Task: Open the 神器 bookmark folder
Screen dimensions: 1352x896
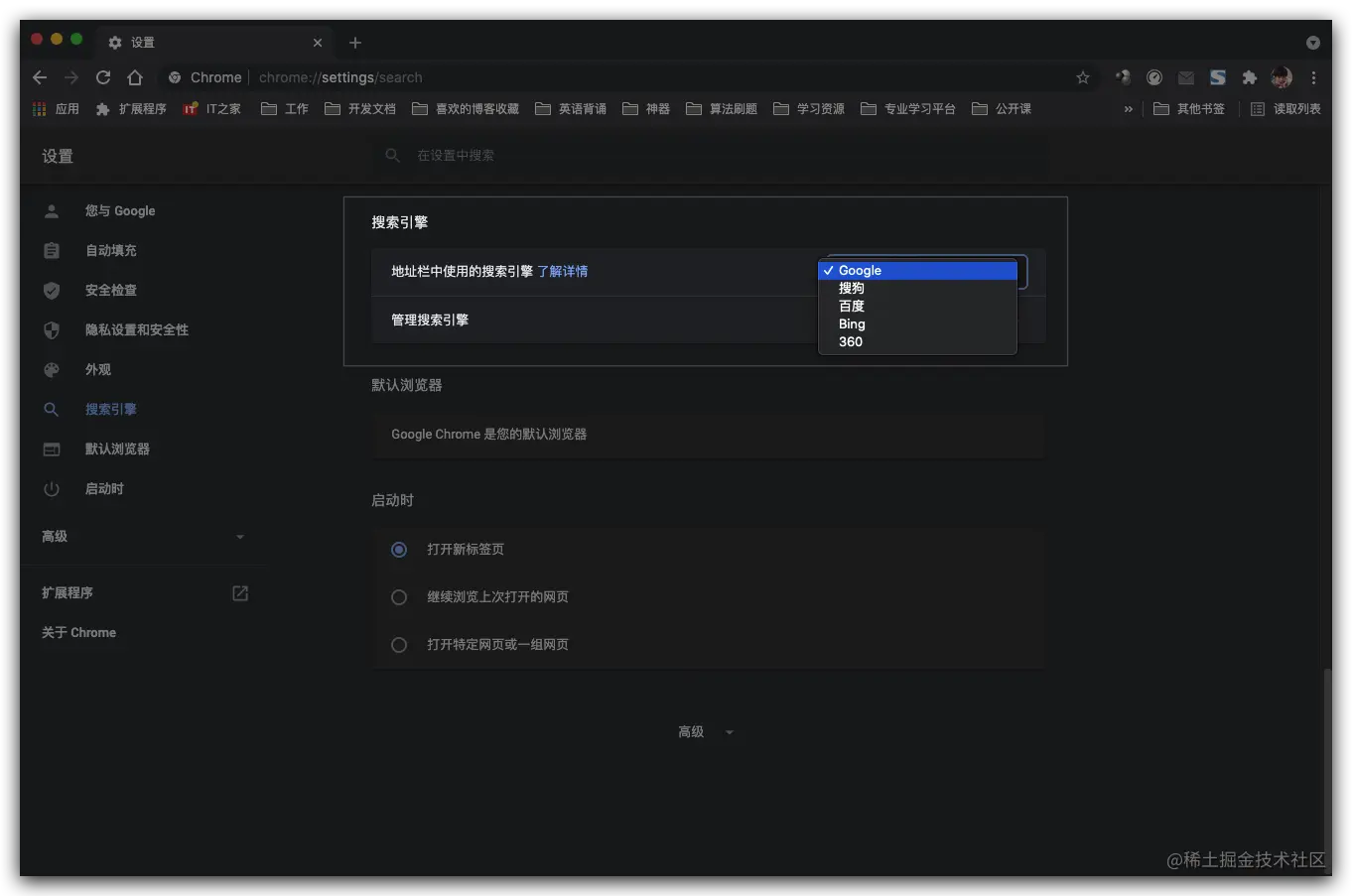Action: pyautogui.click(x=646, y=109)
